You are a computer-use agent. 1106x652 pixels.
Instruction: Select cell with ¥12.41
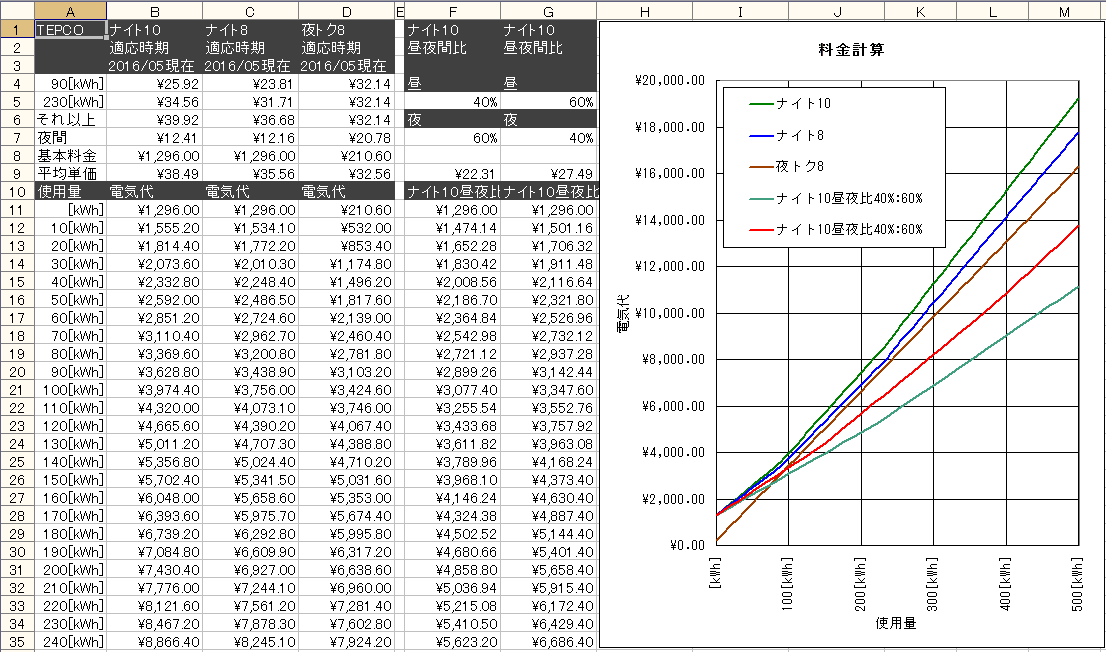tap(154, 138)
